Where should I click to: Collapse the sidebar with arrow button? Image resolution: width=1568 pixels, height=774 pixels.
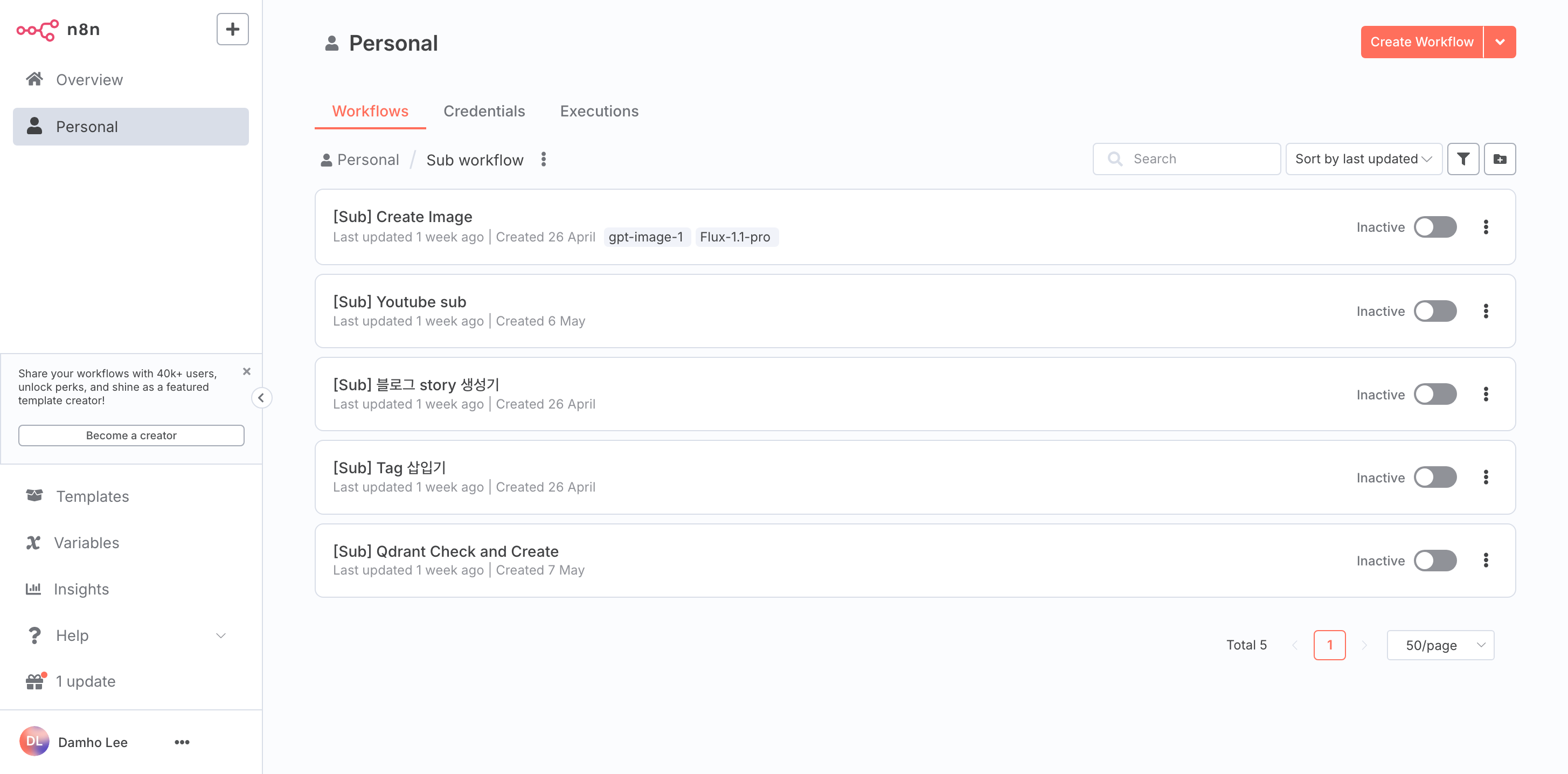(x=261, y=398)
